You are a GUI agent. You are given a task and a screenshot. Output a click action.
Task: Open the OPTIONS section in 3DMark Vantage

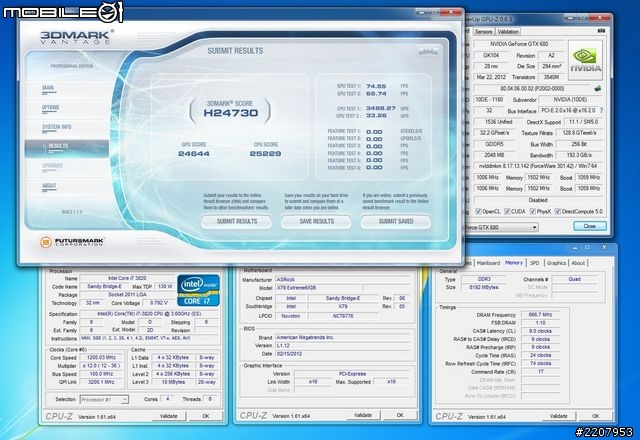coord(50,109)
